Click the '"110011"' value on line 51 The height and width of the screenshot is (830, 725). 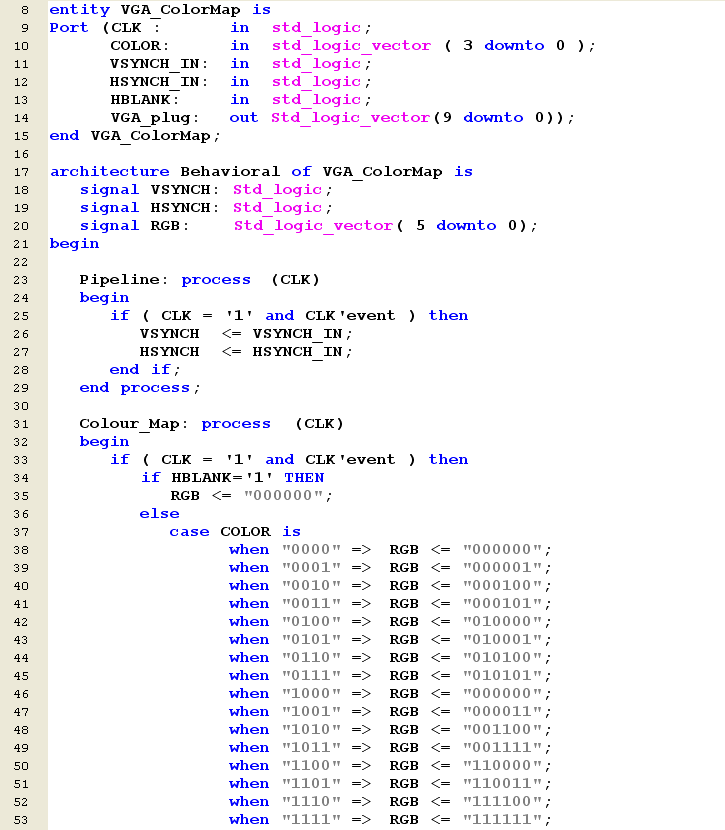[x=503, y=783]
